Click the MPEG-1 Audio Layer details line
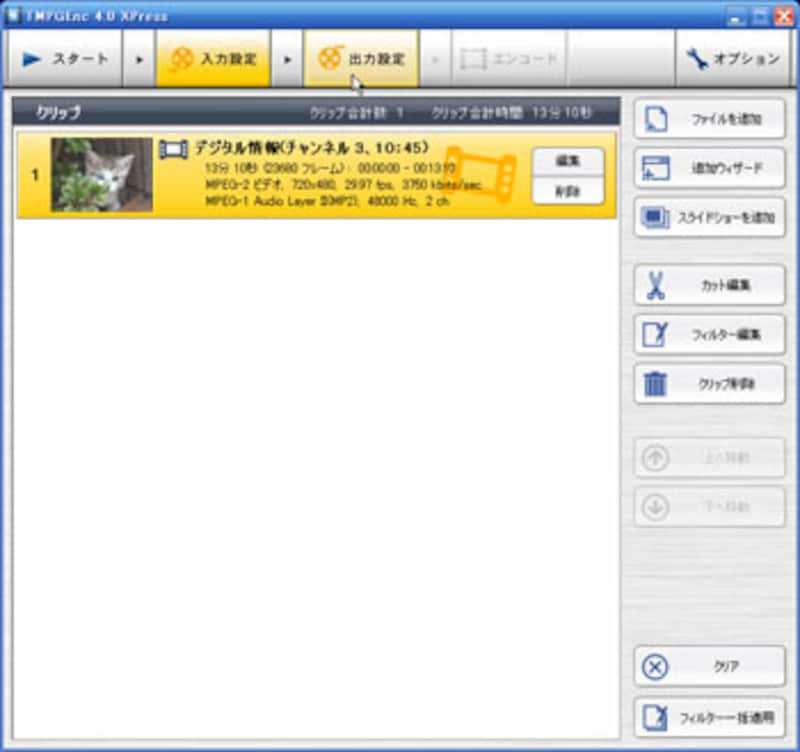 (327, 201)
